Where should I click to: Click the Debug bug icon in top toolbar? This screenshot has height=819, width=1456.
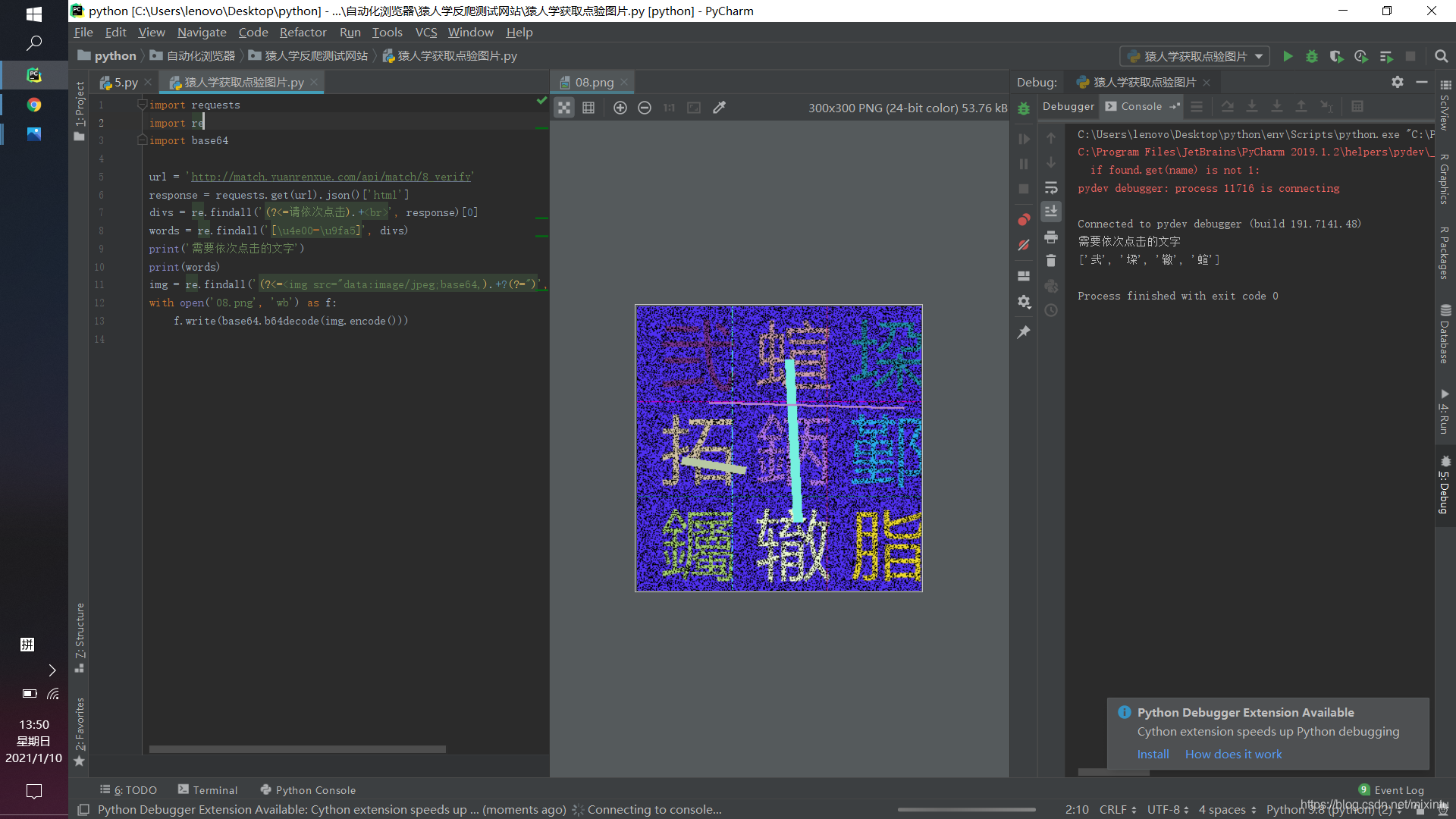click(1312, 56)
